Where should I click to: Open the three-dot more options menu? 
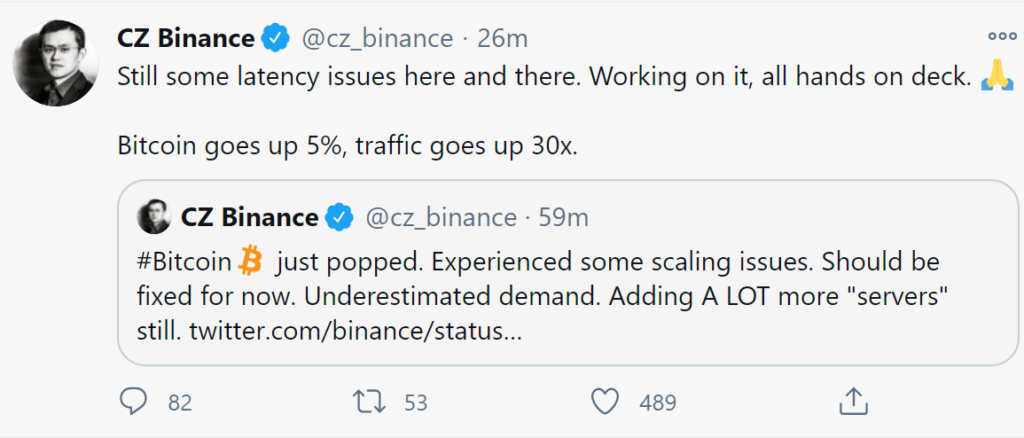click(x=1001, y=35)
